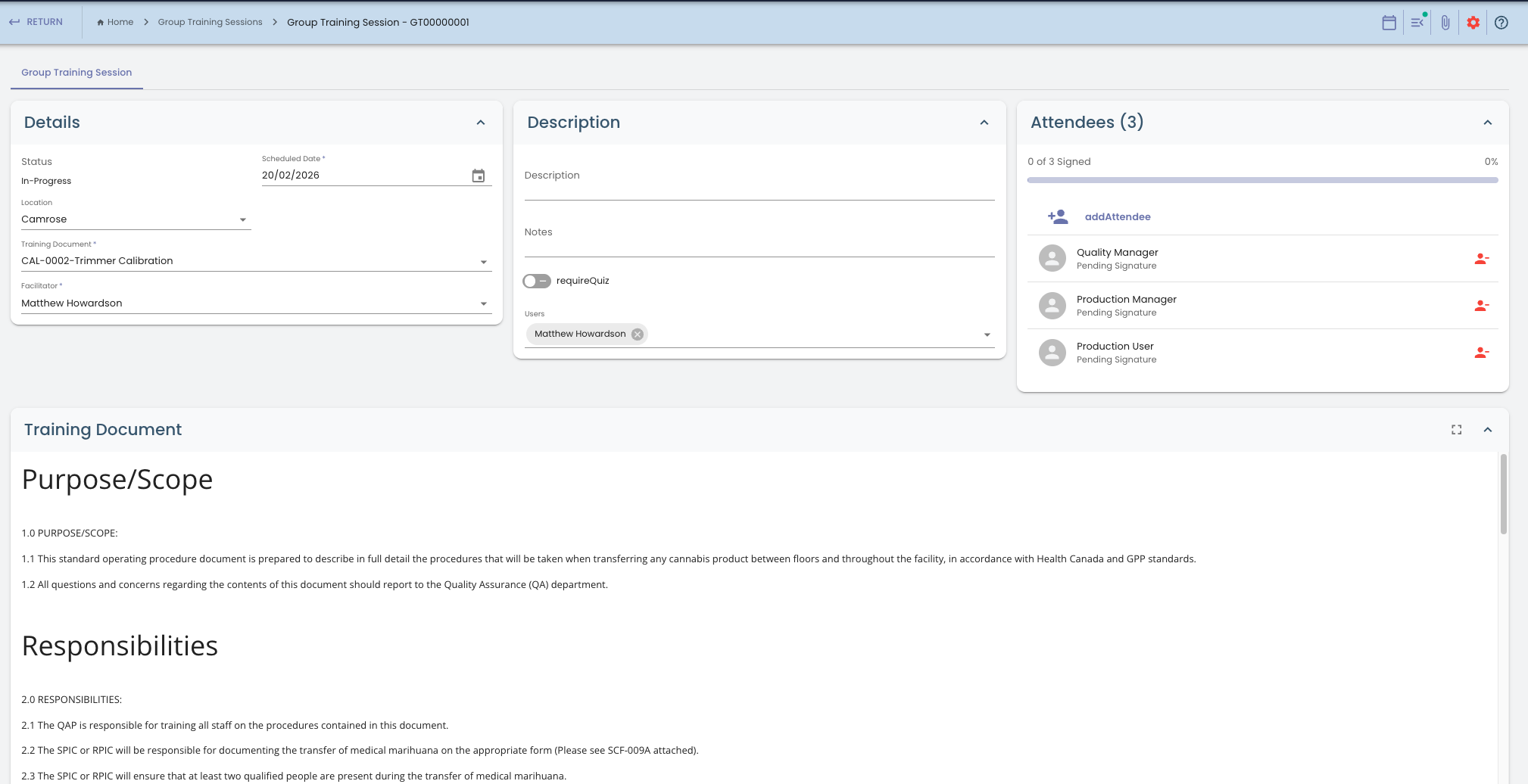1528x784 pixels.
Task: Click the Responsibilities heading
Action: click(120, 646)
